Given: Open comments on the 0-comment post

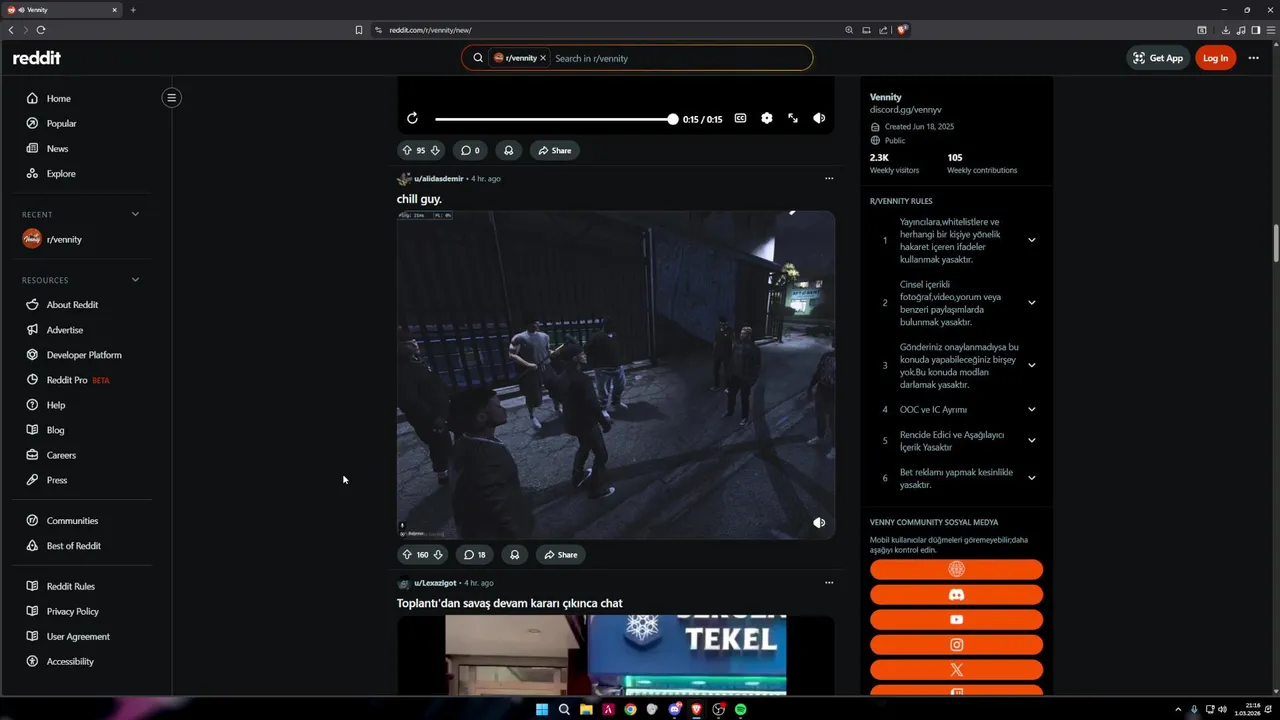Looking at the screenshot, I should pyautogui.click(x=469, y=151).
